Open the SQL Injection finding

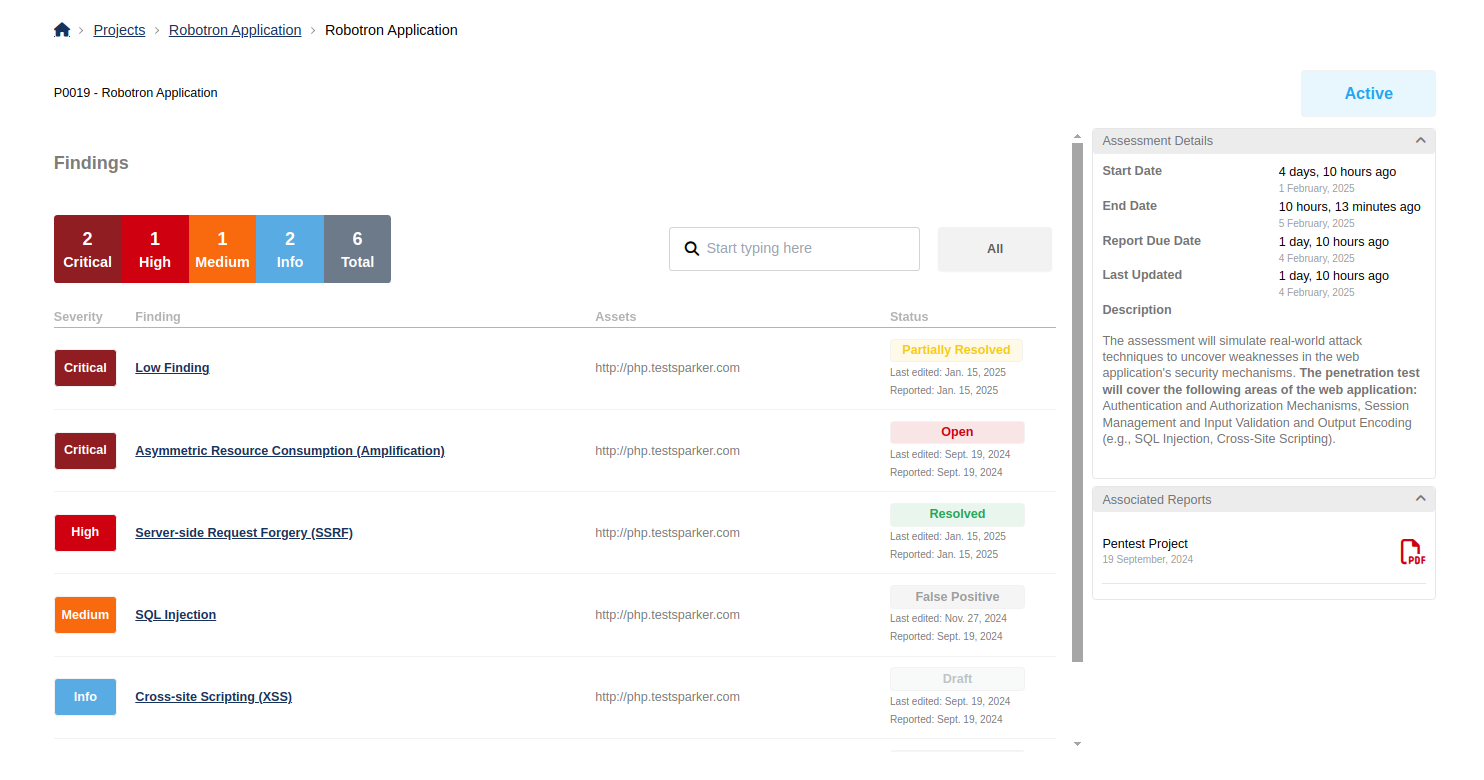tap(175, 615)
